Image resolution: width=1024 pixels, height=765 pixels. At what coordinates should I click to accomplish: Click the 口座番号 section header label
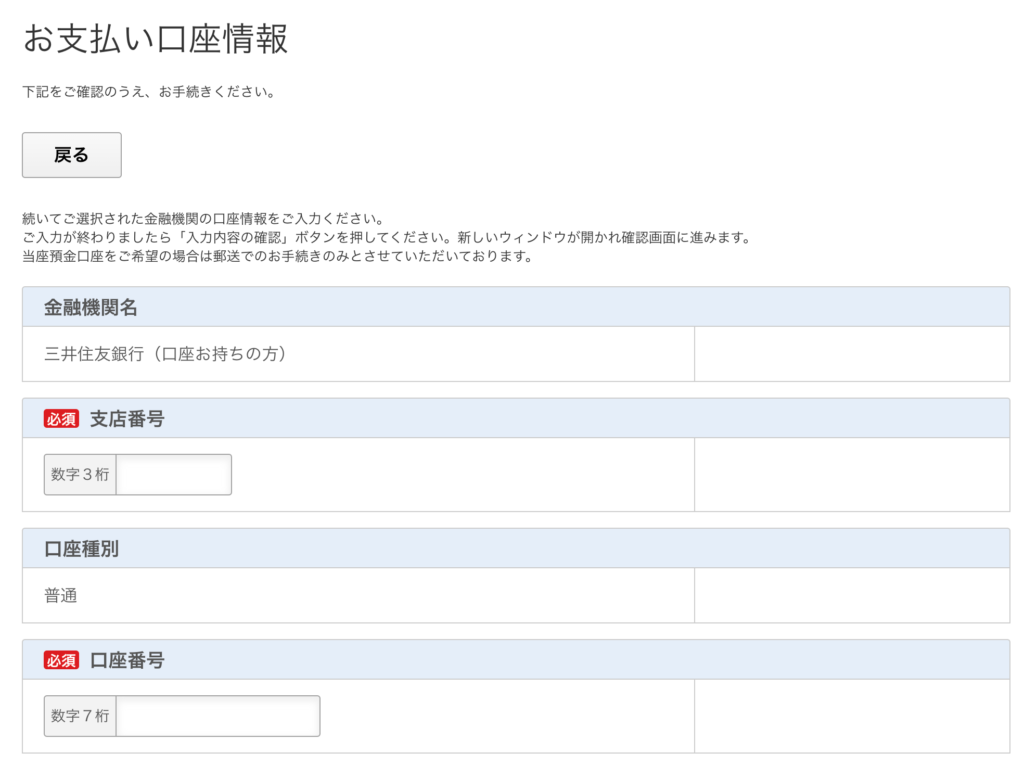coord(127,660)
